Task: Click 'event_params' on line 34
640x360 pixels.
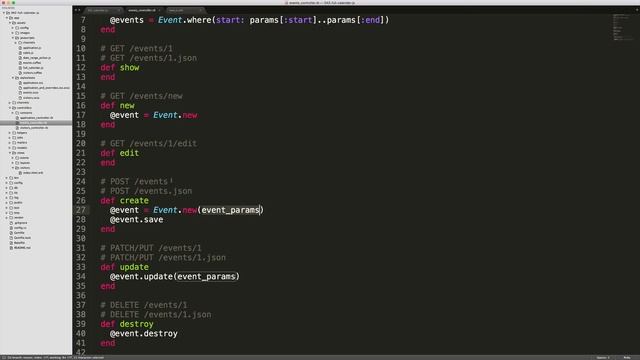Action: pyautogui.click(x=206, y=277)
